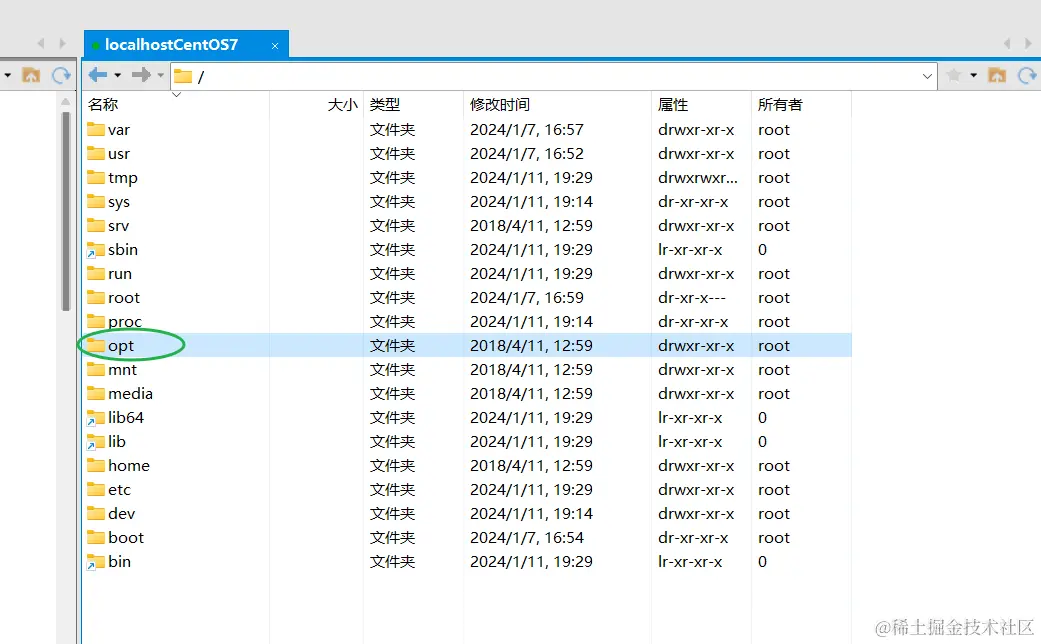Click the owner value 0 in sbin row
This screenshot has width=1041, height=644.
pyautogui.click(x=762, y=250)
